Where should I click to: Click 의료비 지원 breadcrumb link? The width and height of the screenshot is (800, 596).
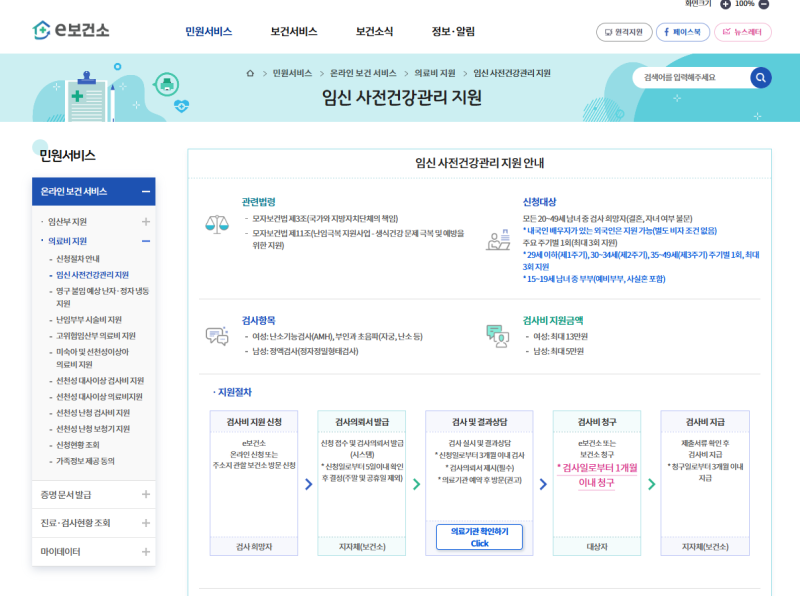tap(435, 73)
